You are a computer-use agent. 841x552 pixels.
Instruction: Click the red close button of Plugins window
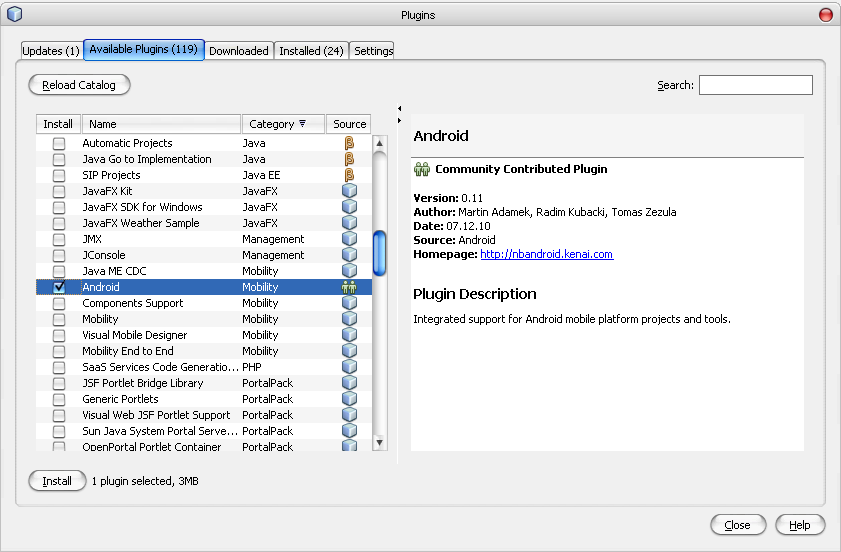(825, 14)
